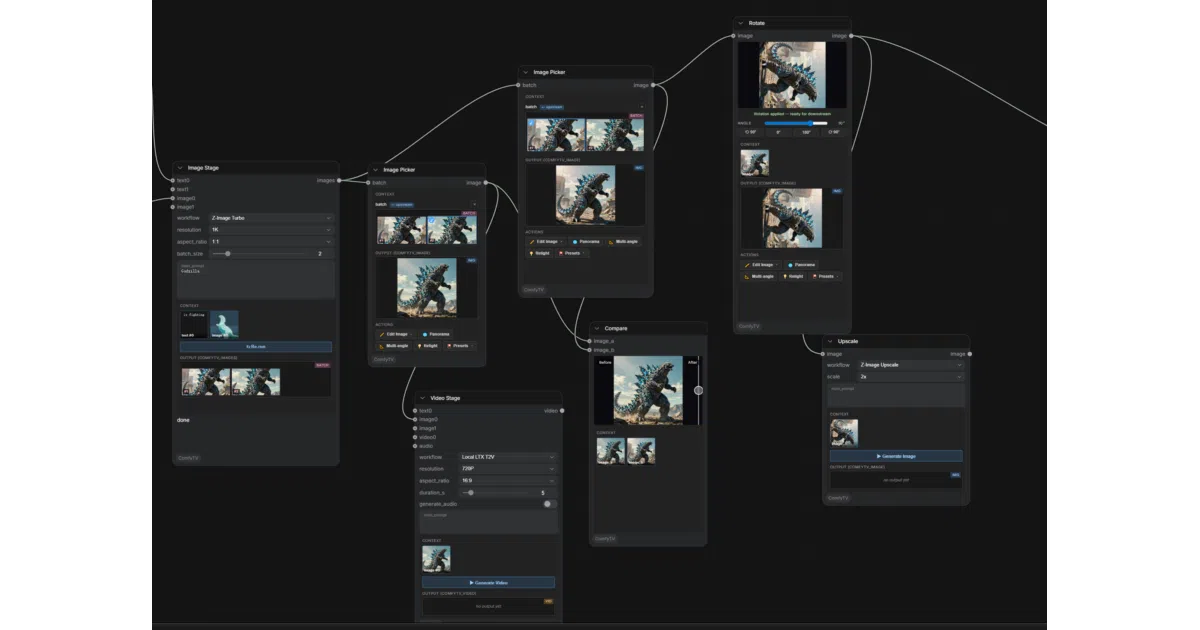This screenshot has width=1200, height=630.
Task: Click Generate Video button in Video Stage
Action: (x=488, y=582)
